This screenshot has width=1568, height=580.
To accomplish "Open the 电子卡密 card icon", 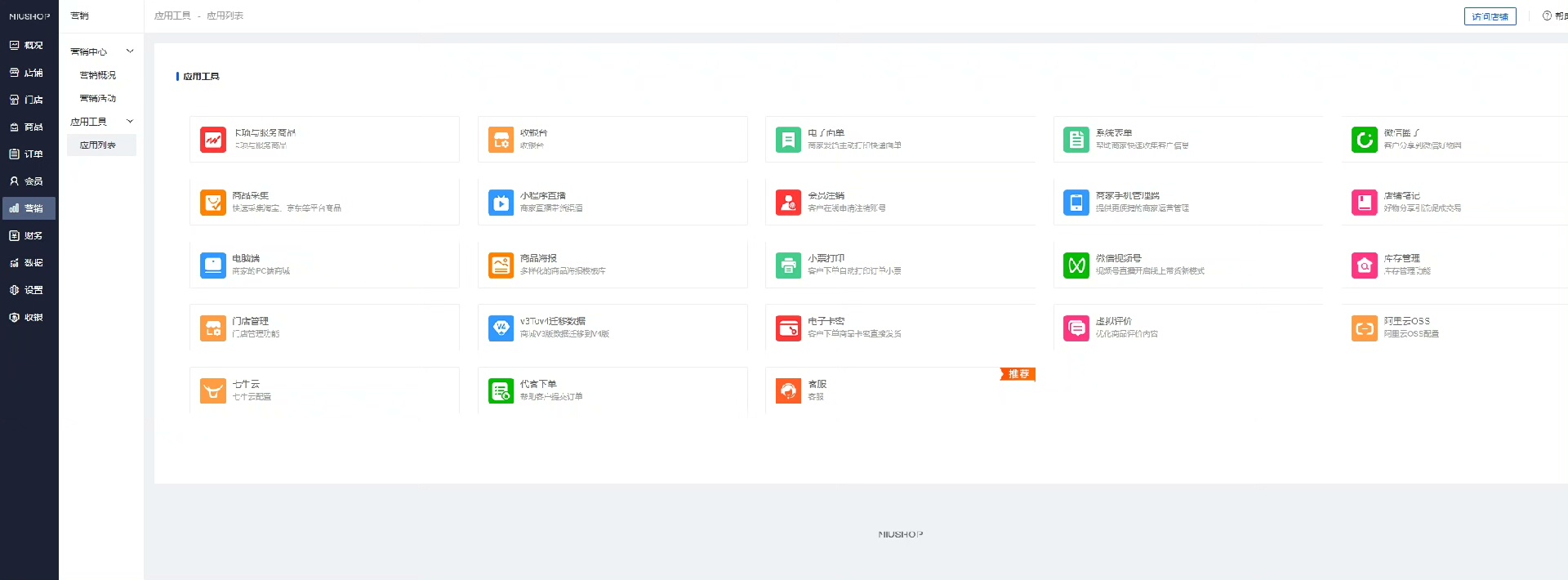I will pyautogui.click(x=788, y=328).
